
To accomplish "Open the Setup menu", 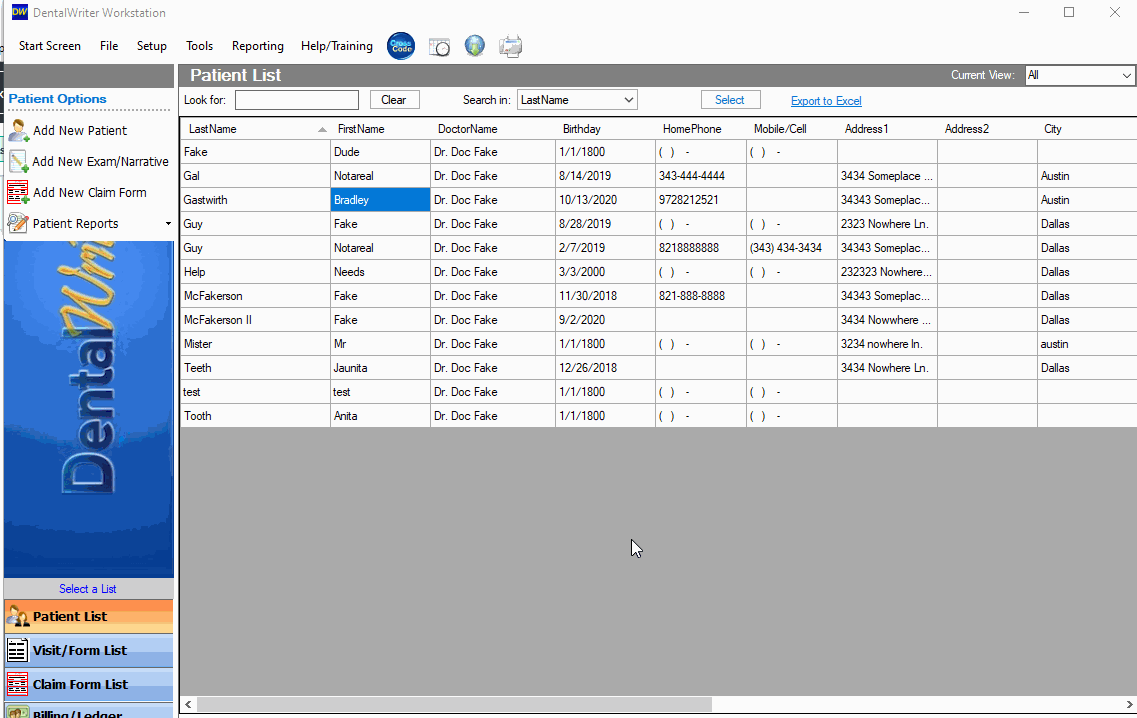I will [x=152, y=46].
